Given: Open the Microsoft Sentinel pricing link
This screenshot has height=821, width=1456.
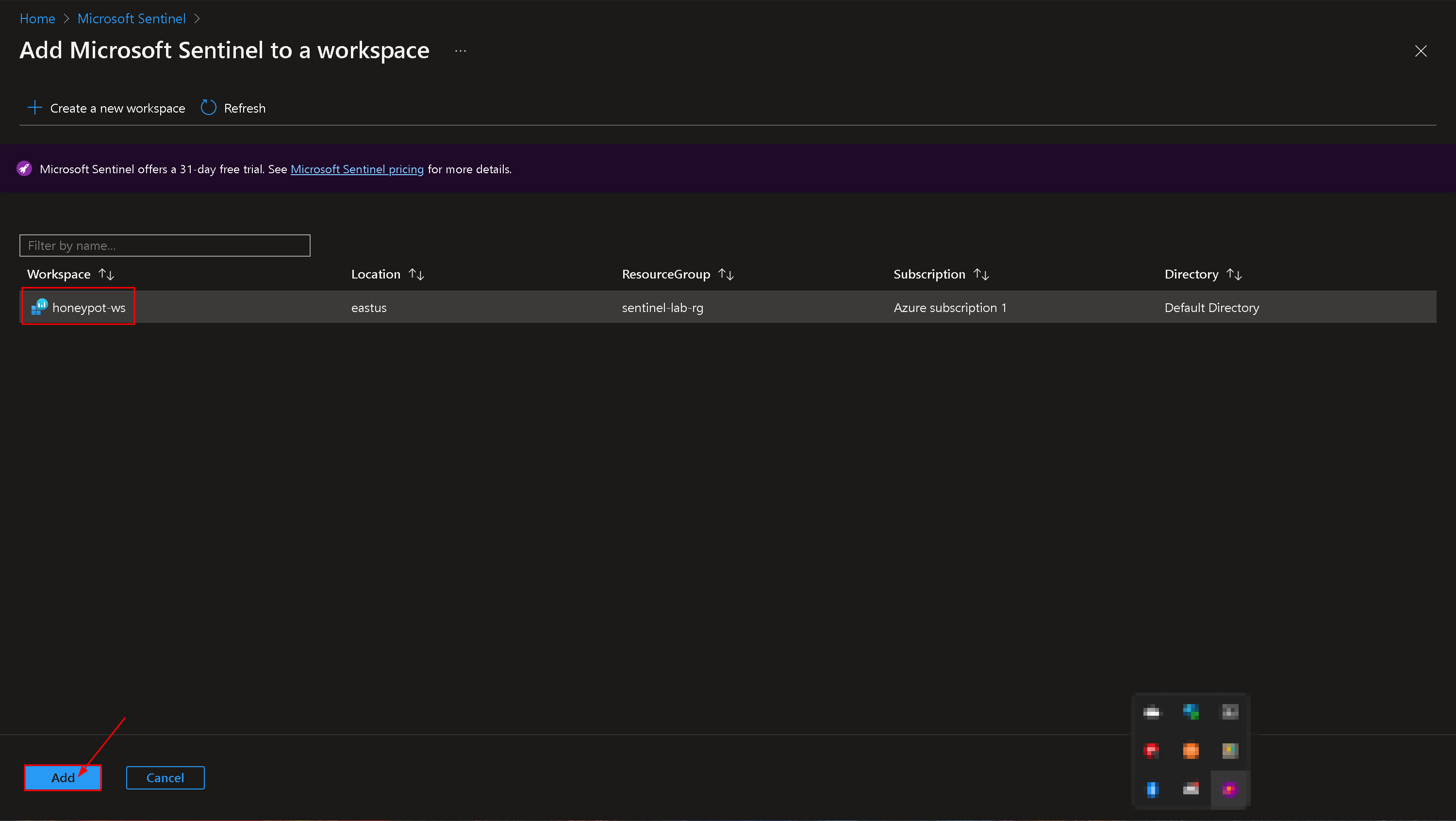Looking at the screenshot, I should coord(357,169).
